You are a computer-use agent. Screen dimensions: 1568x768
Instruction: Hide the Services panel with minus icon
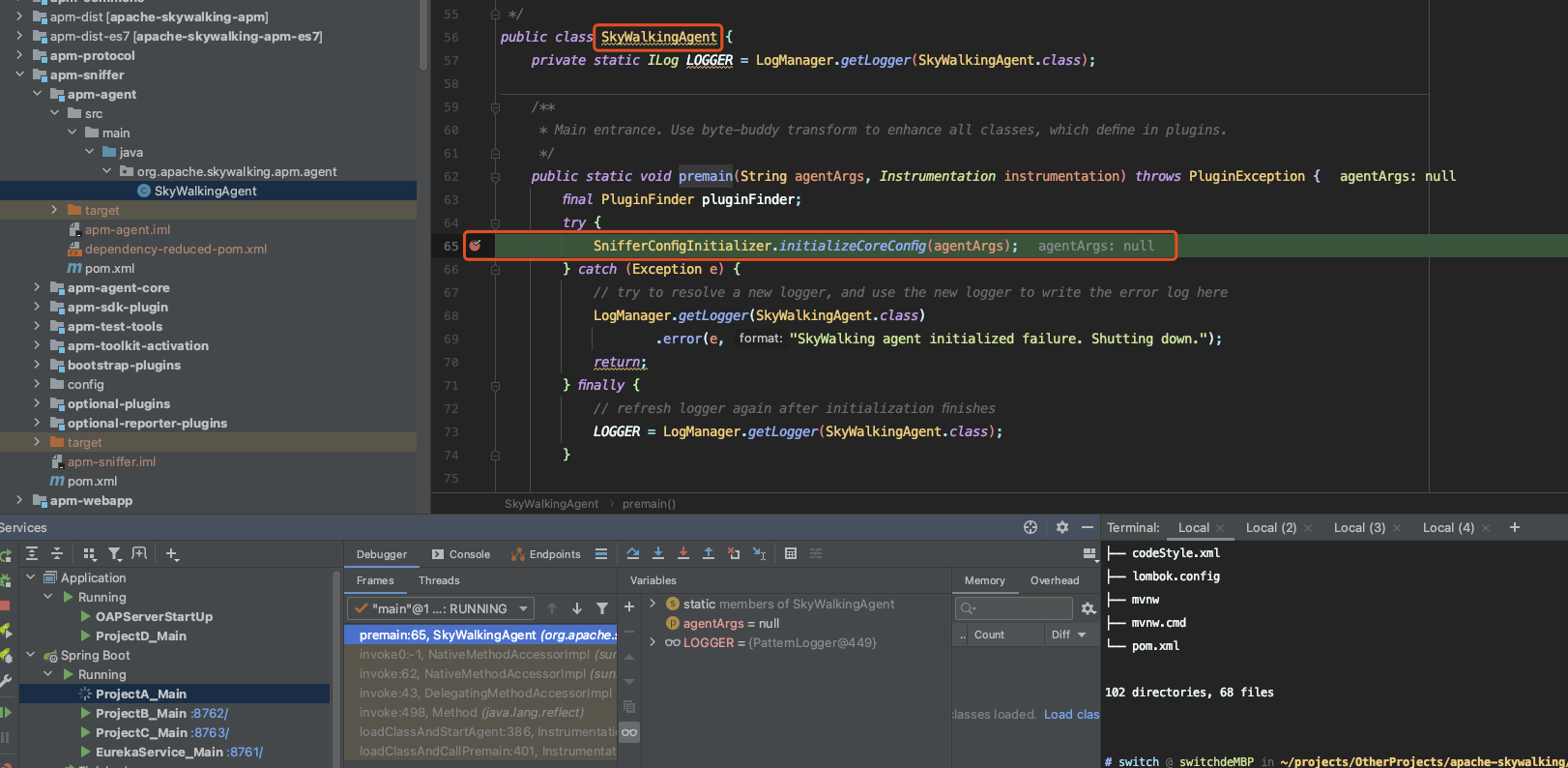pos(1088,527)
